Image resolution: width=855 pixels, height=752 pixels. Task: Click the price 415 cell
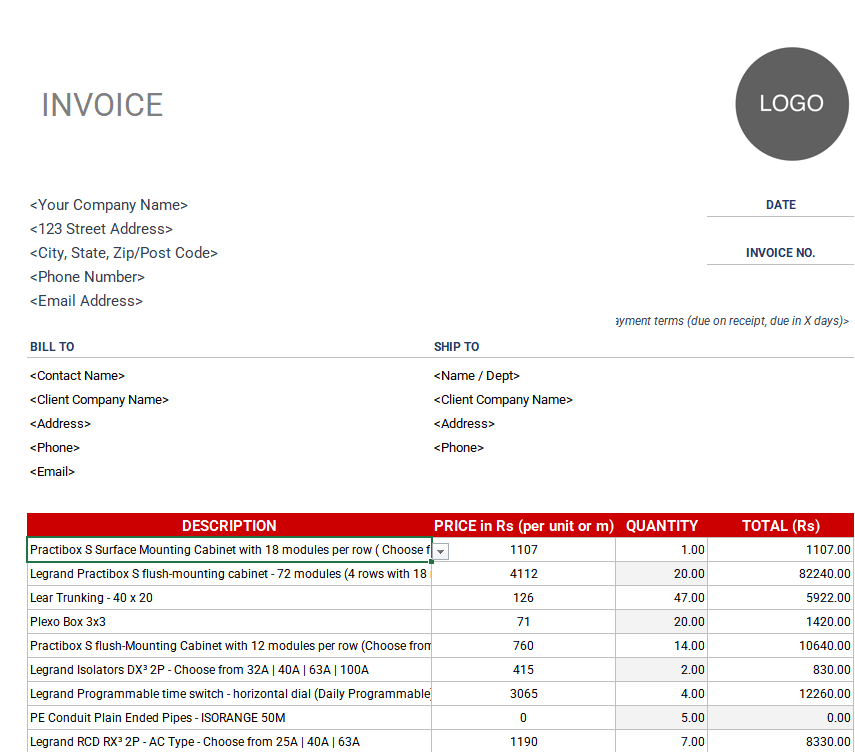tap(523, 670)
